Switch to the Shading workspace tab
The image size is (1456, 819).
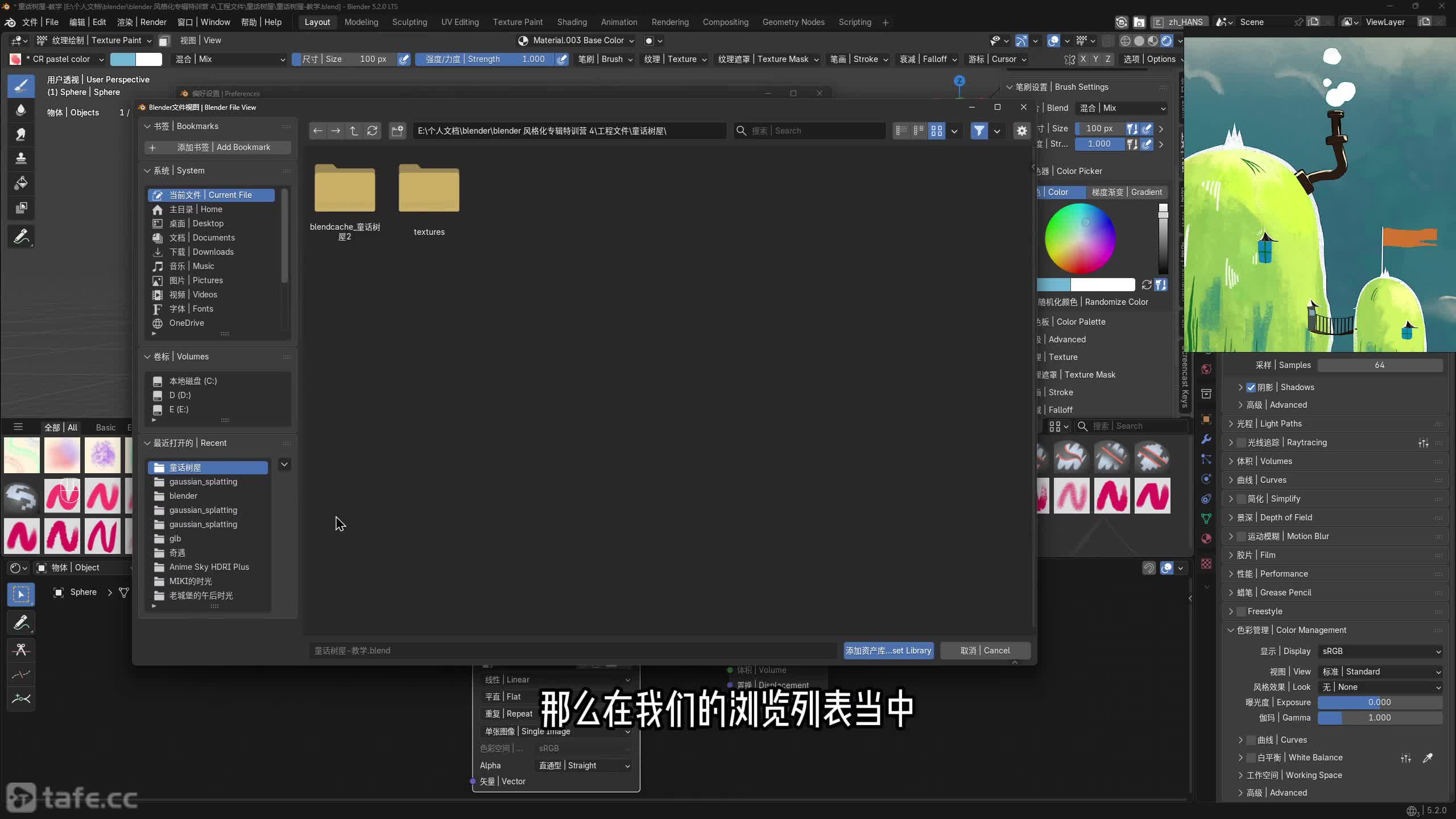572,22
